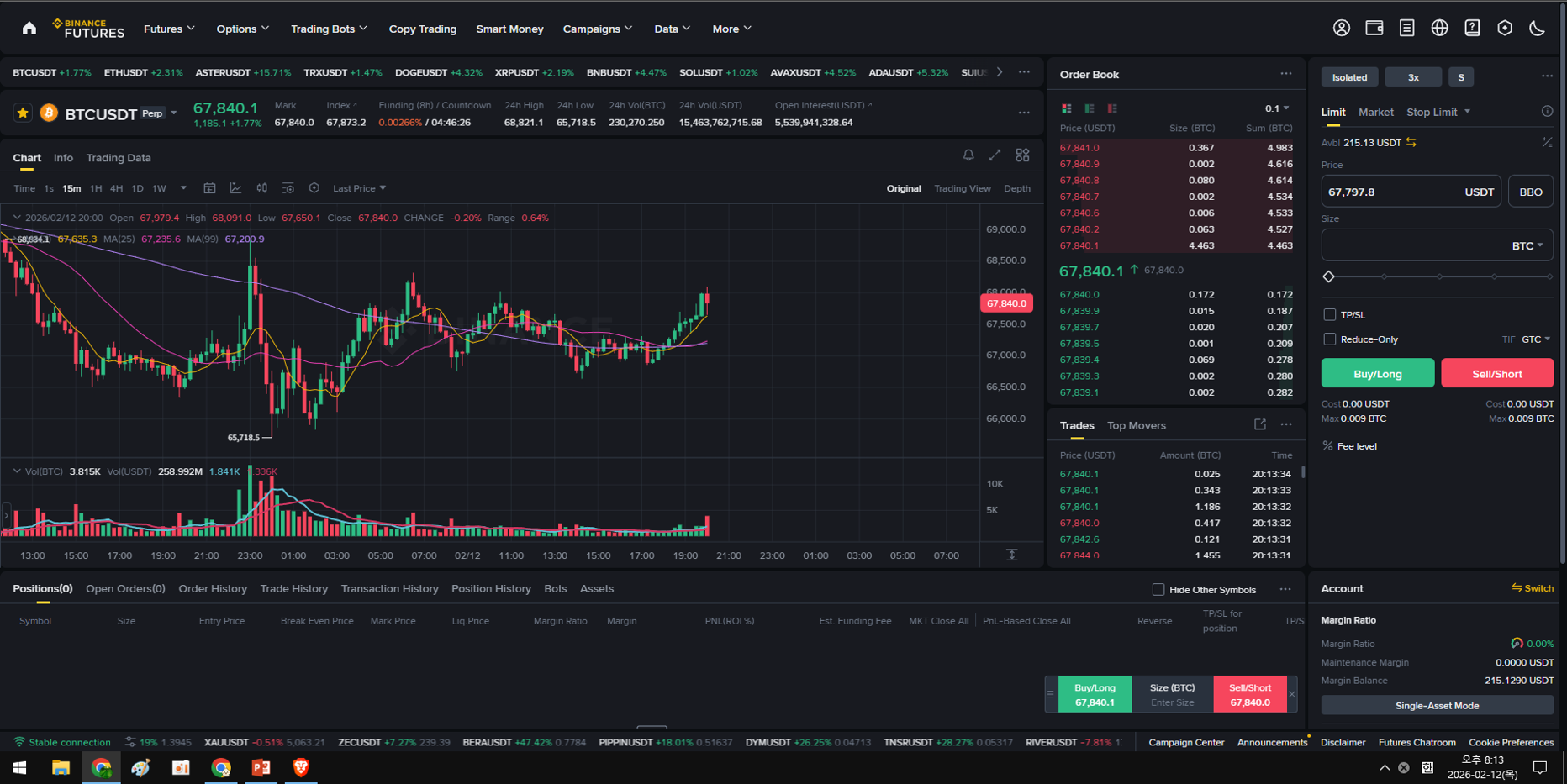1567x784 pixels.
Task: Open chart date calendar icon
Action: pos(209,188)
